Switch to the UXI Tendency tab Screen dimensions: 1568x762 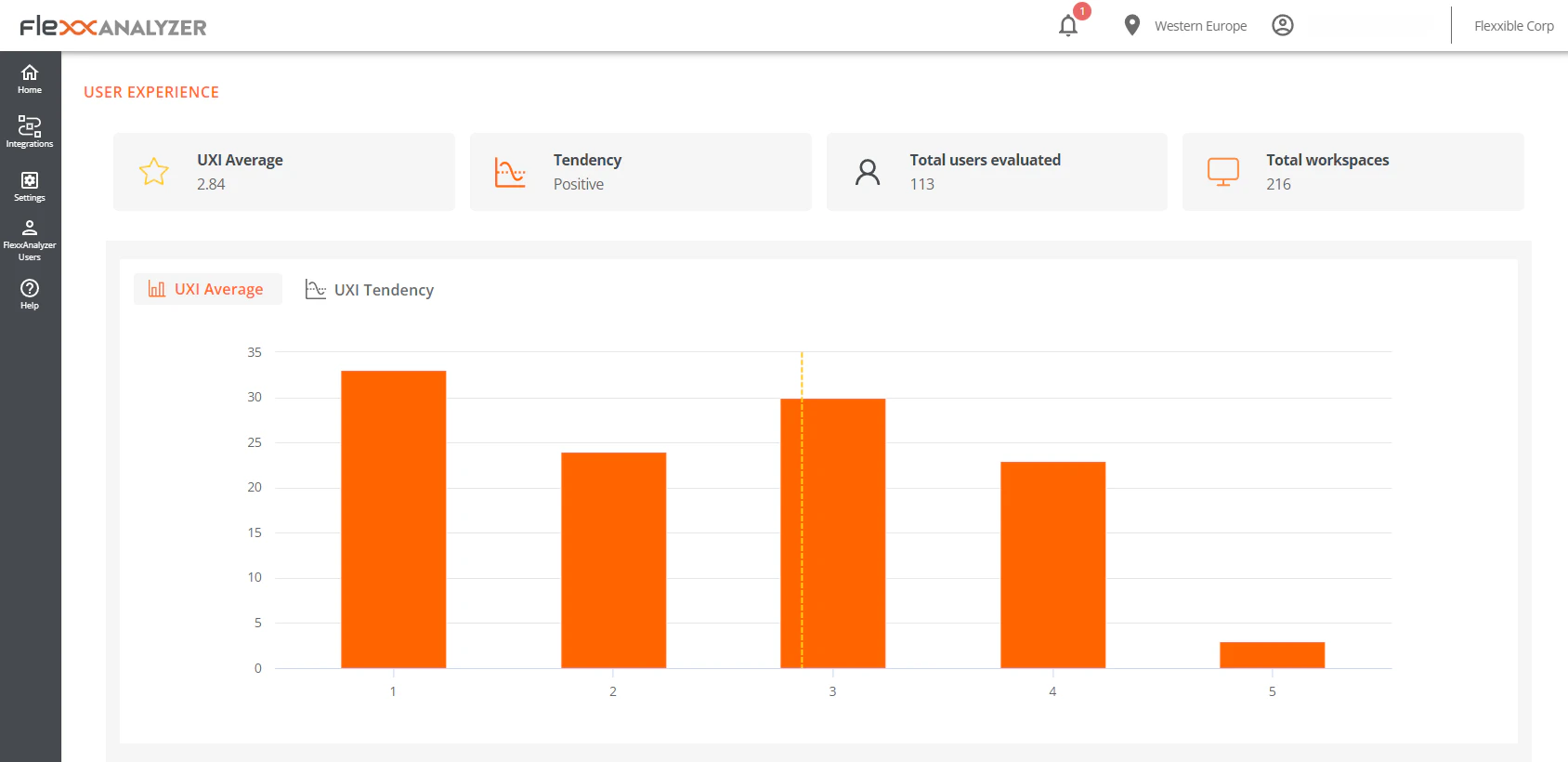[370, 290]
